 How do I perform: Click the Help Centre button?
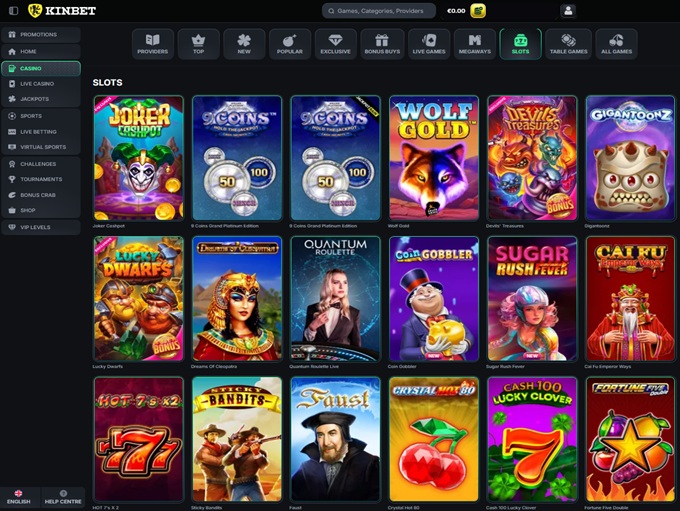(63, 497)
